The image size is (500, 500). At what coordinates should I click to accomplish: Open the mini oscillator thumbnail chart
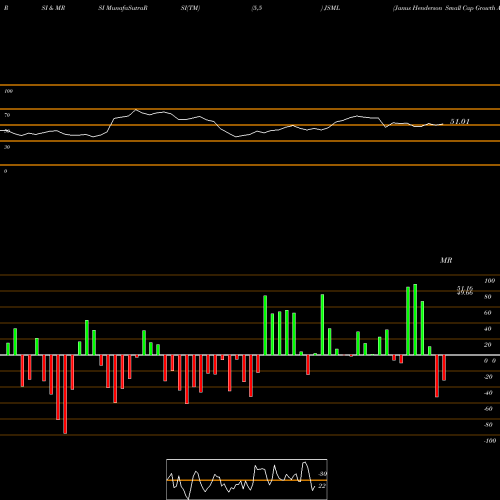pos(247,479)
